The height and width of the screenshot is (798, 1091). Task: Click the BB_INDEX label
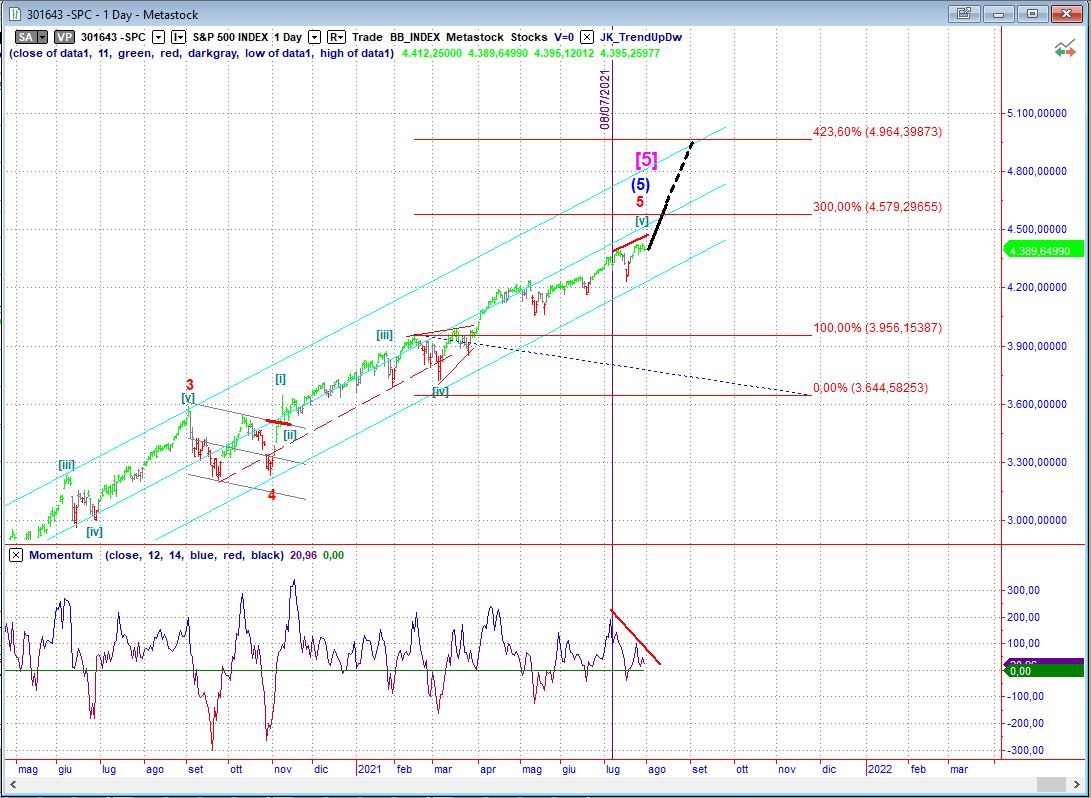(x=413, y=38)
